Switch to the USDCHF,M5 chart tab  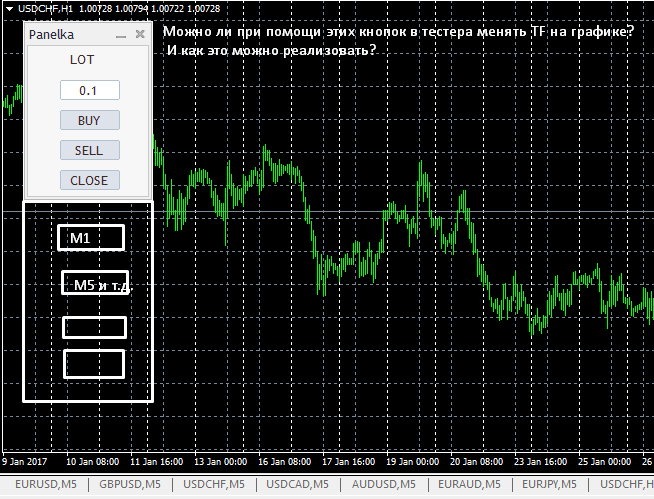(214, 484)
